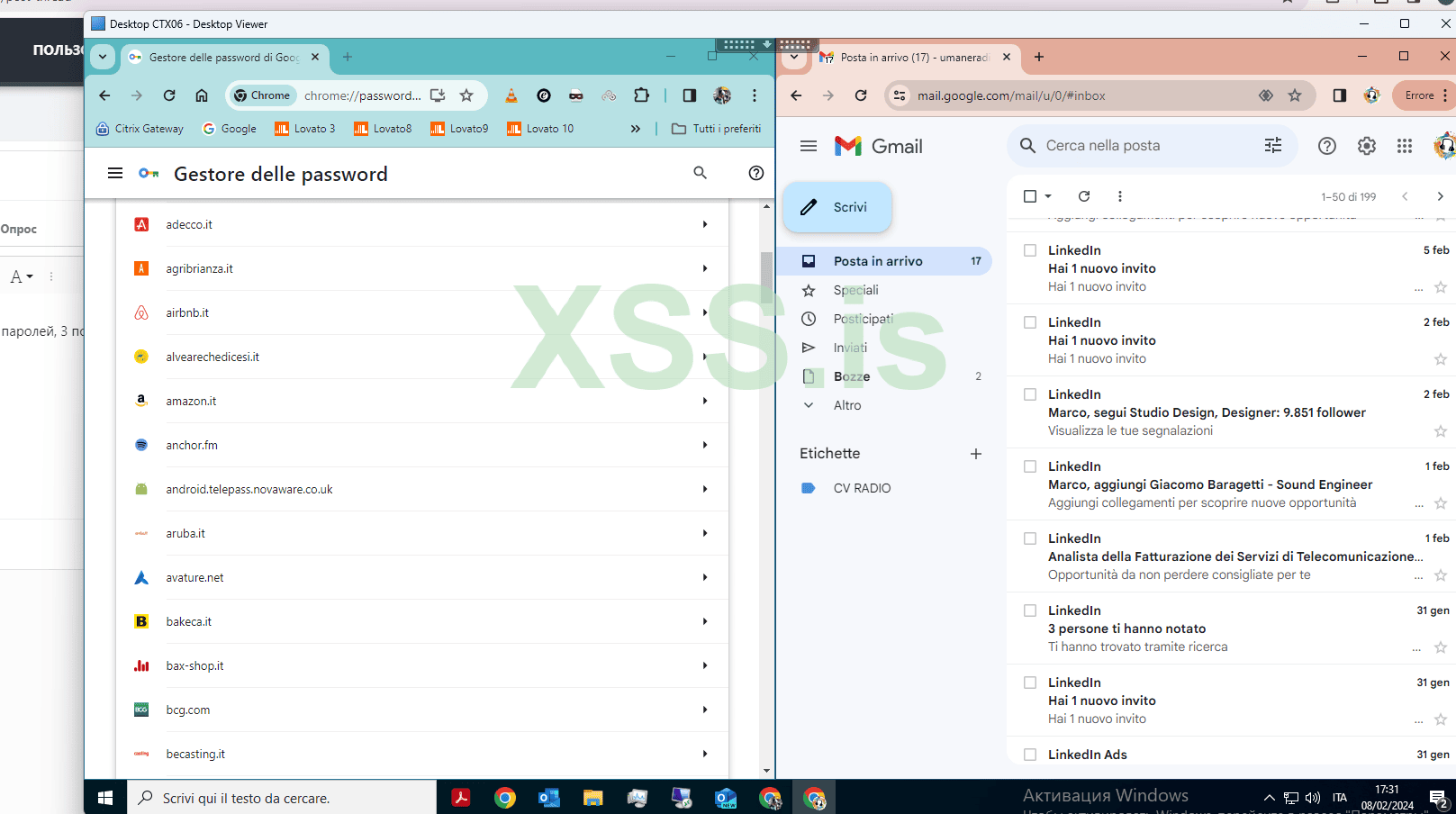
Task: Open Gmail settings gear
Action: 1367,146
